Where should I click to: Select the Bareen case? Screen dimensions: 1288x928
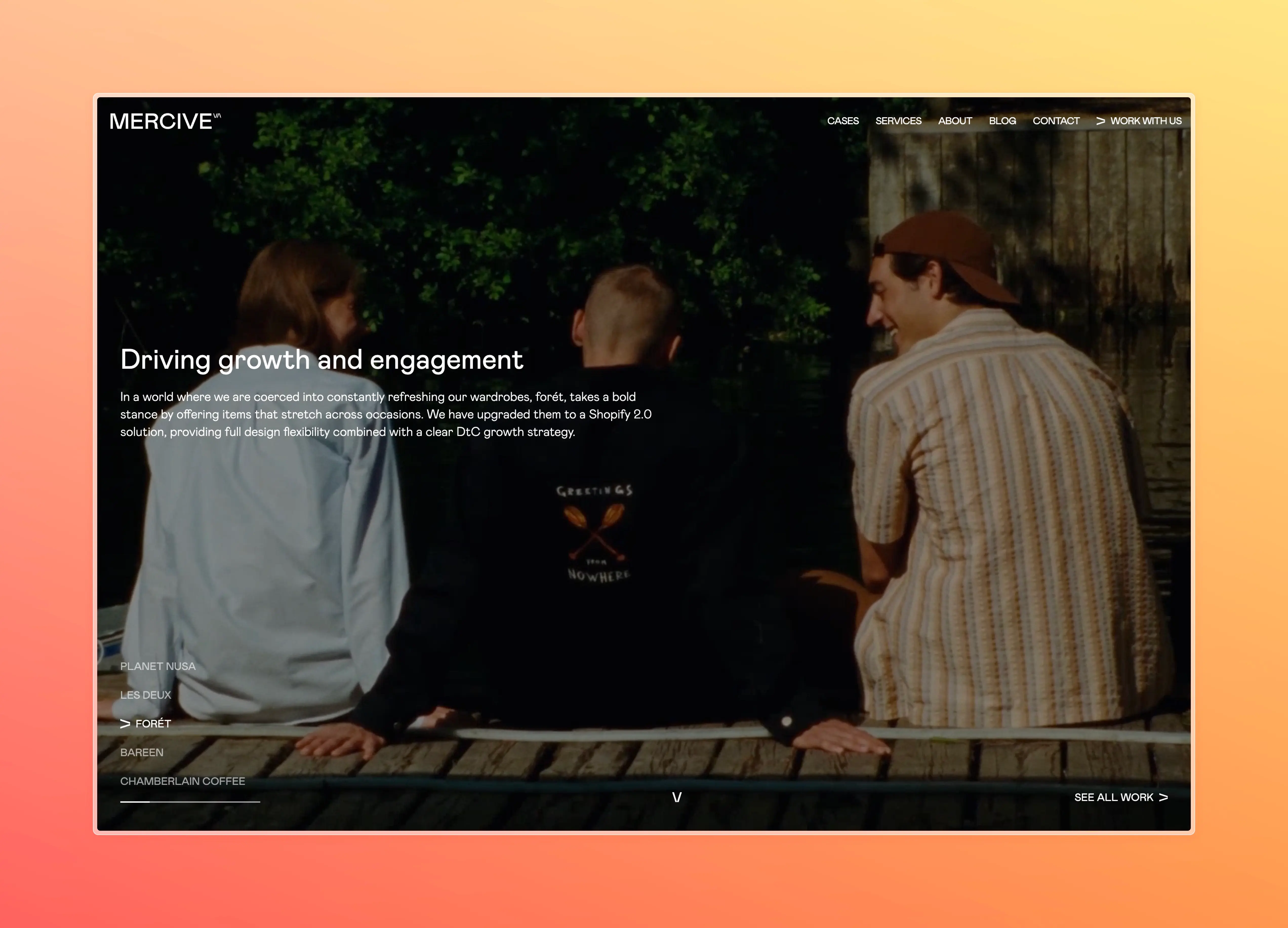click(142, 752)
